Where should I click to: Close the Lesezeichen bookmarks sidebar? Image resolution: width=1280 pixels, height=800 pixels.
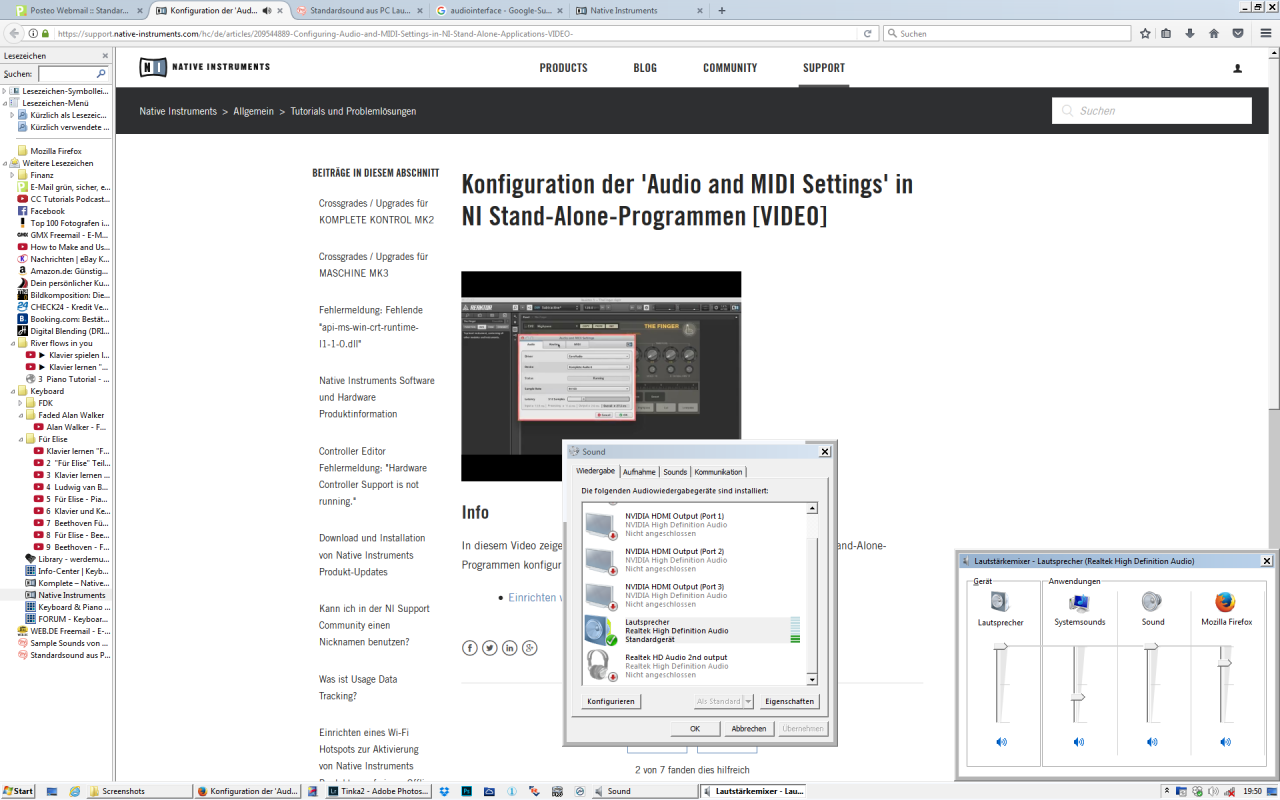[105, 56]
